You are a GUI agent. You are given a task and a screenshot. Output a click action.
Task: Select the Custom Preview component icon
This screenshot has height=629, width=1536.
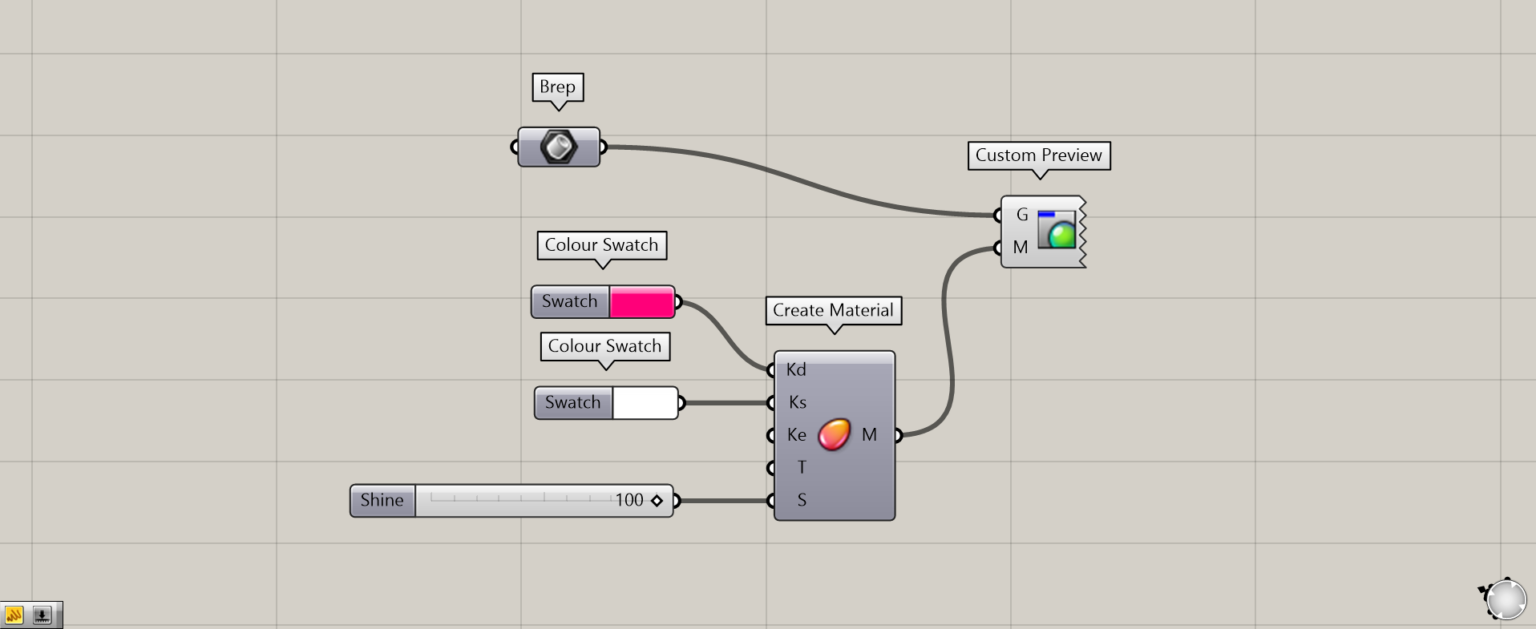tap(1056, 230)
